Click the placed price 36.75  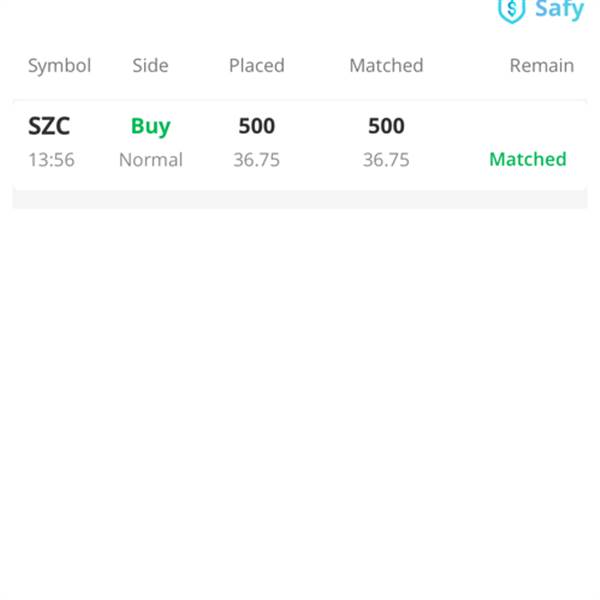(257, 160)
